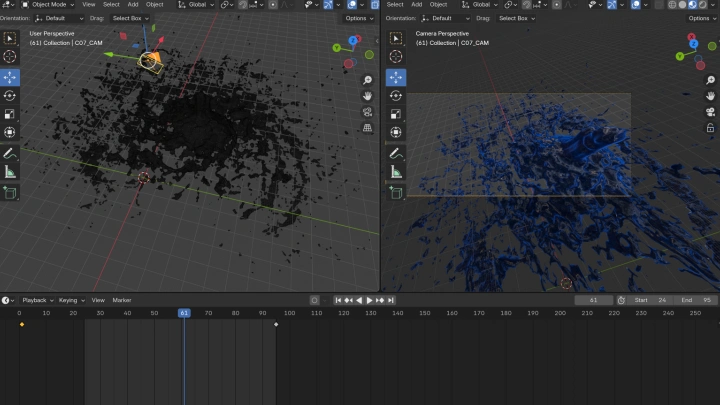Open Orientation Default dropdown in camera viewport
Viewport: 720px width, 405px height.
445,18
